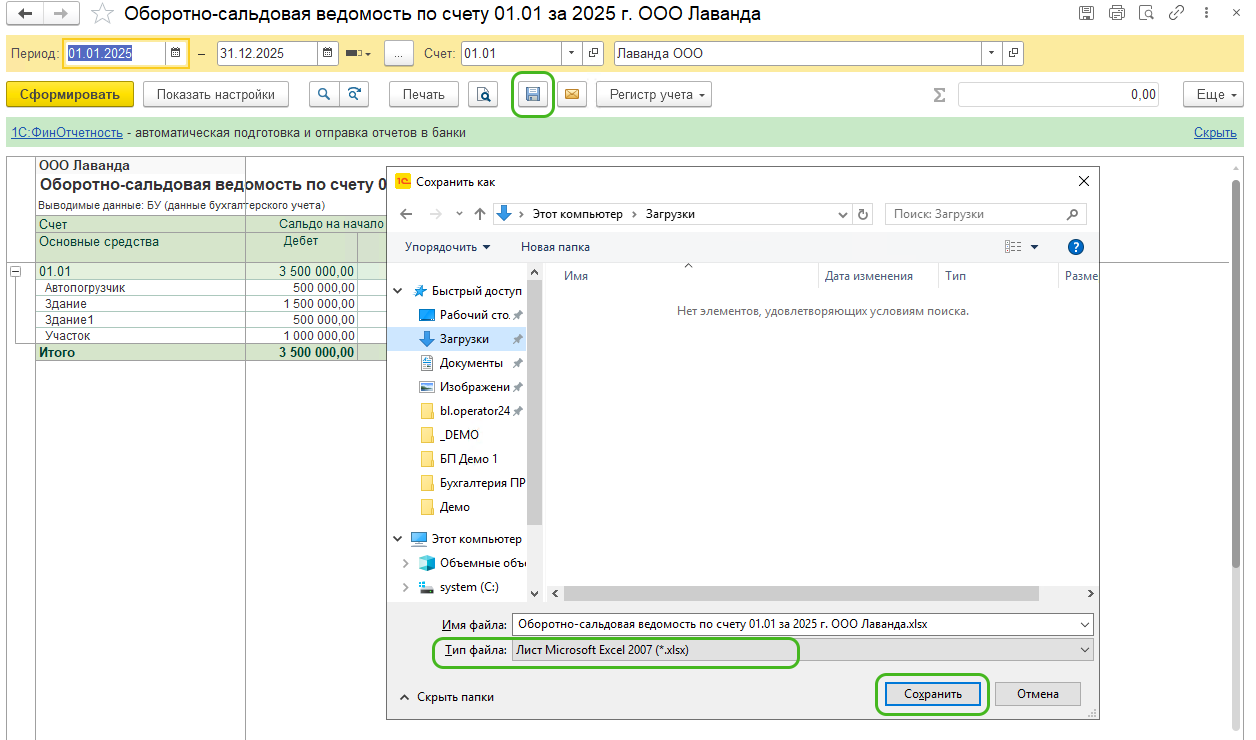Select the Автопогрузчик row in report
Screen dimensions: 1256x740
coord(140,288)
